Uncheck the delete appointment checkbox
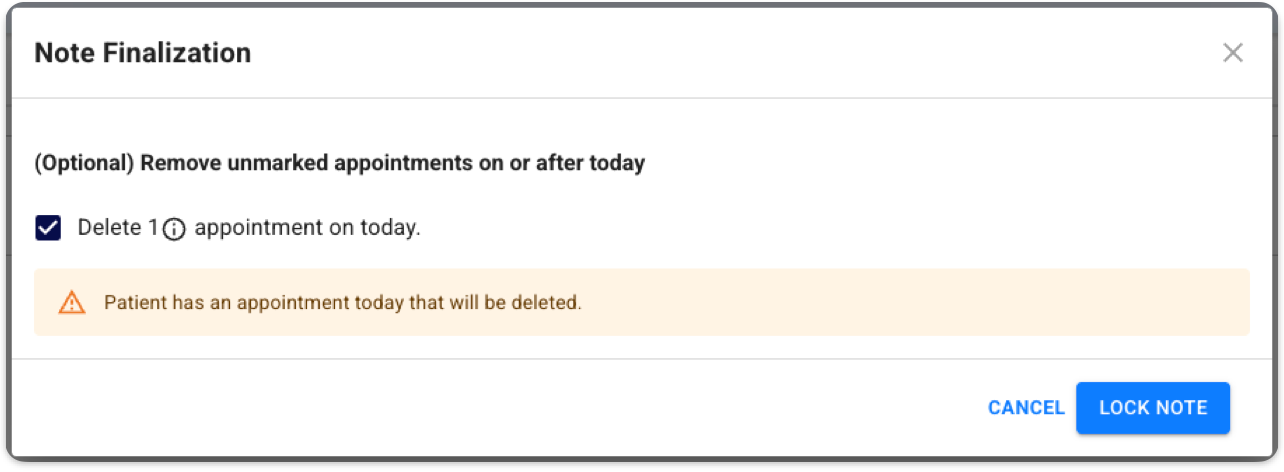1284x472 pixels. (48, 228)
